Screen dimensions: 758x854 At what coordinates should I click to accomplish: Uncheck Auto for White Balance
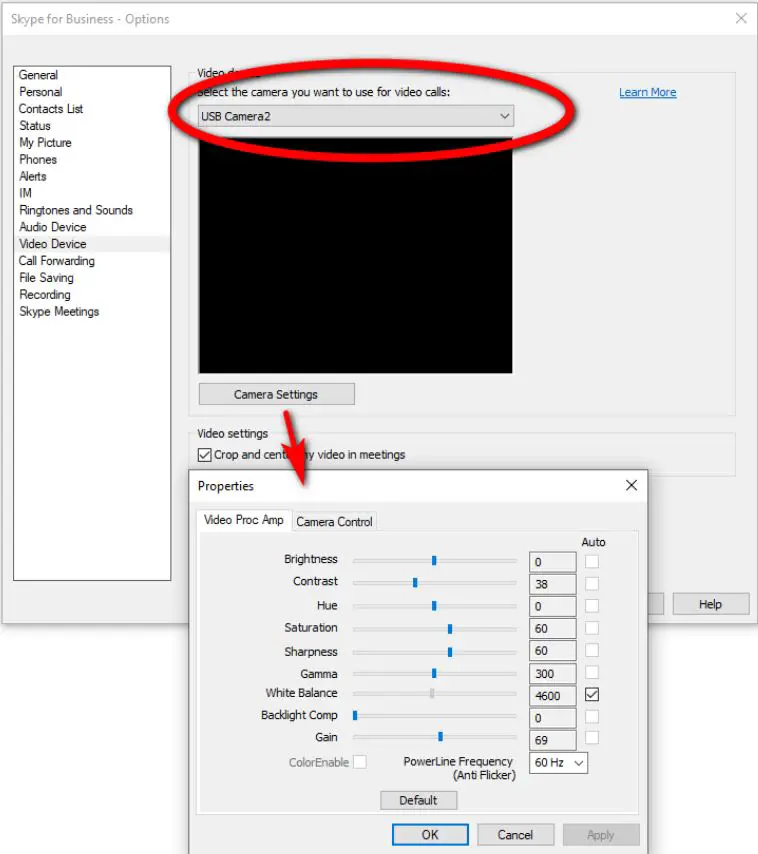pos(592,694)
